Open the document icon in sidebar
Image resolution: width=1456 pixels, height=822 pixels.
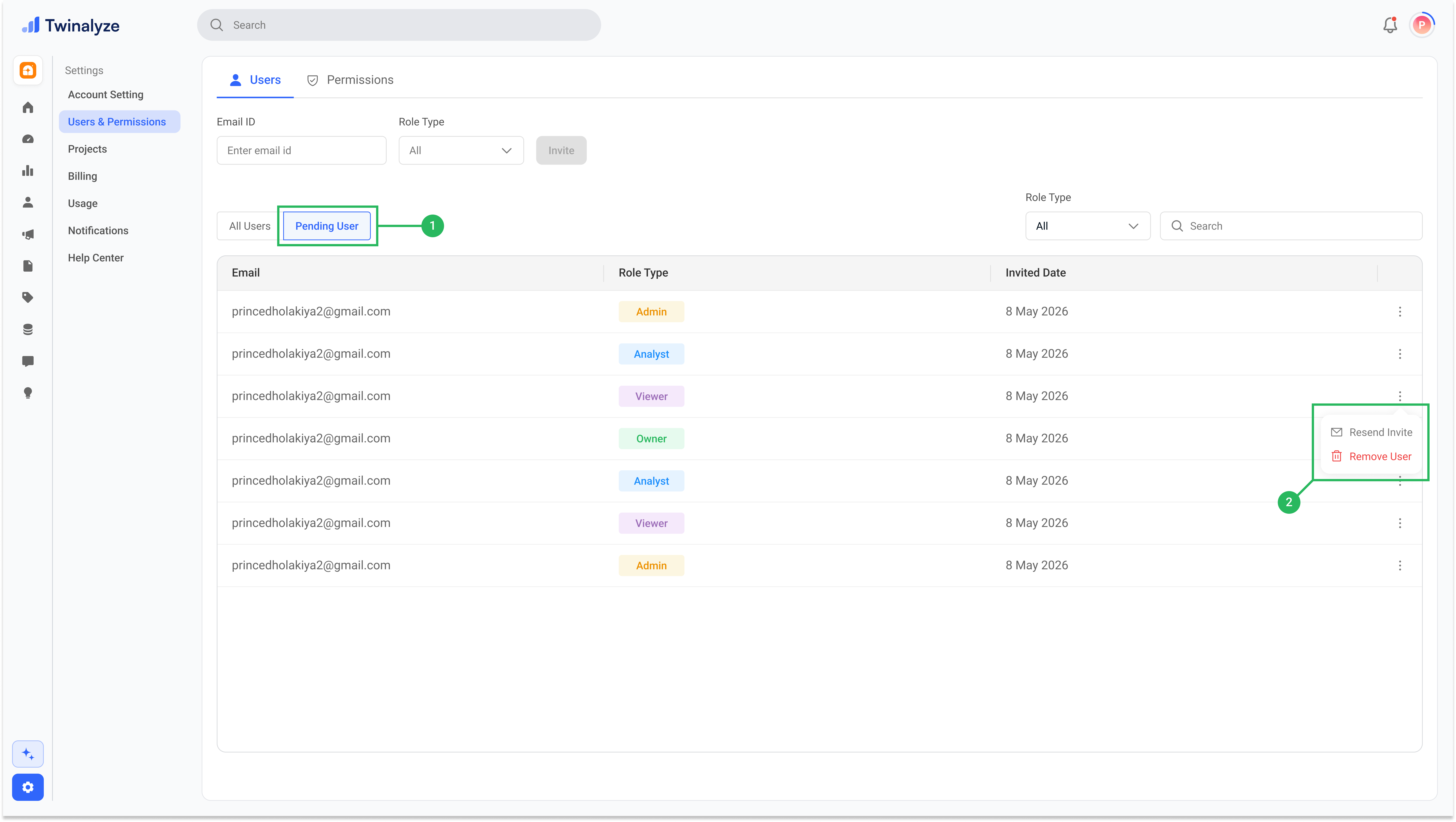(x=28, y=266)
